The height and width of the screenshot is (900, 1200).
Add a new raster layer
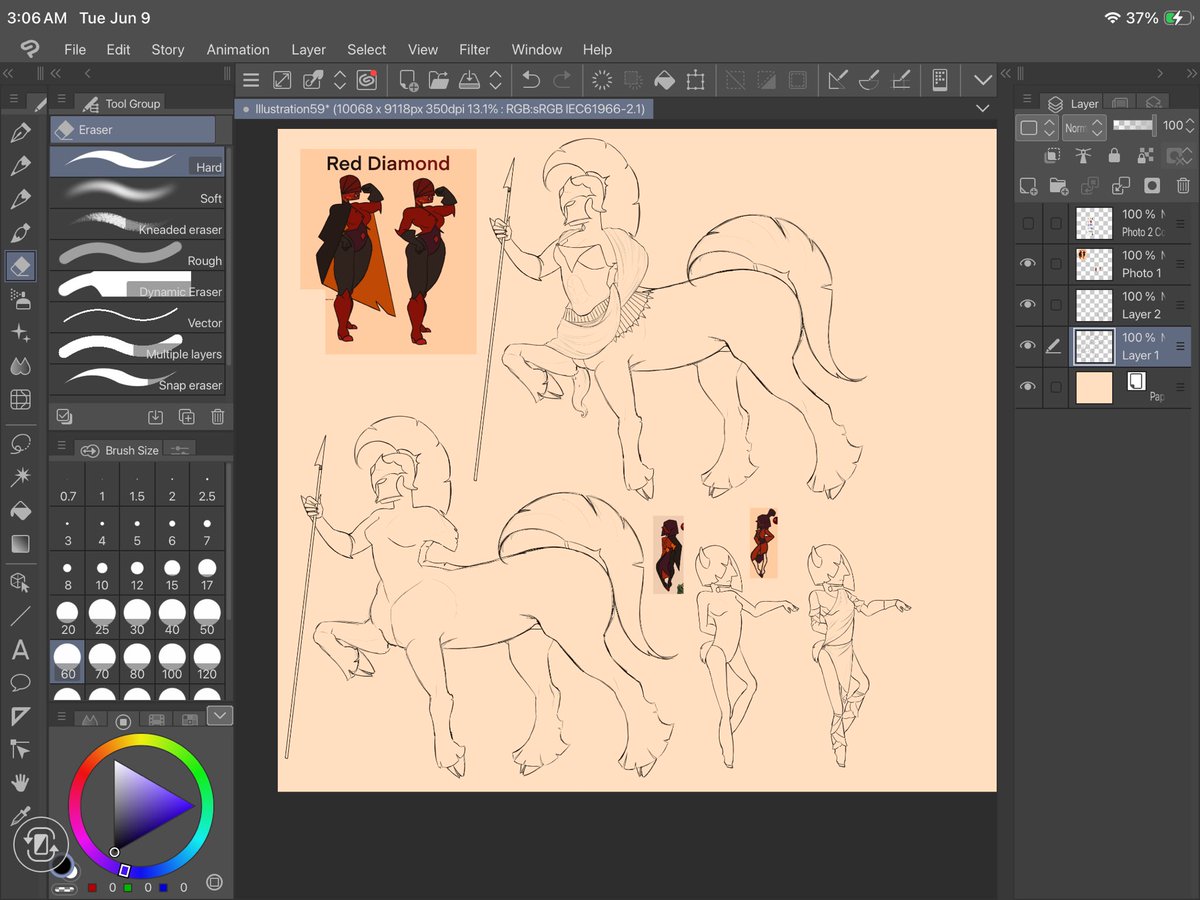click(x=1028, y=186)
